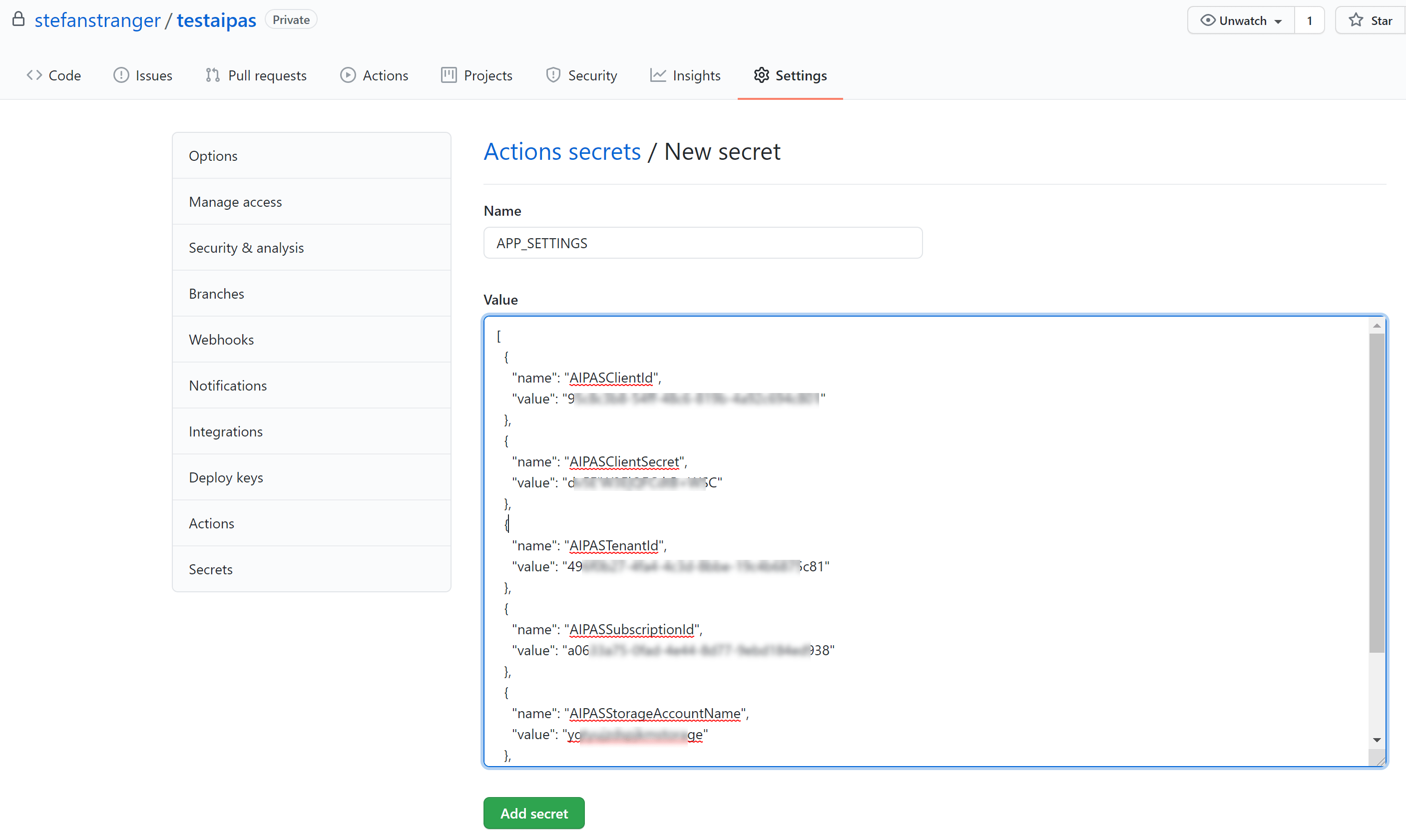The width and height of the screenshot is (1406, 840).
Task: Click the Insights graph icon
Action: click(x=657, y=75)
